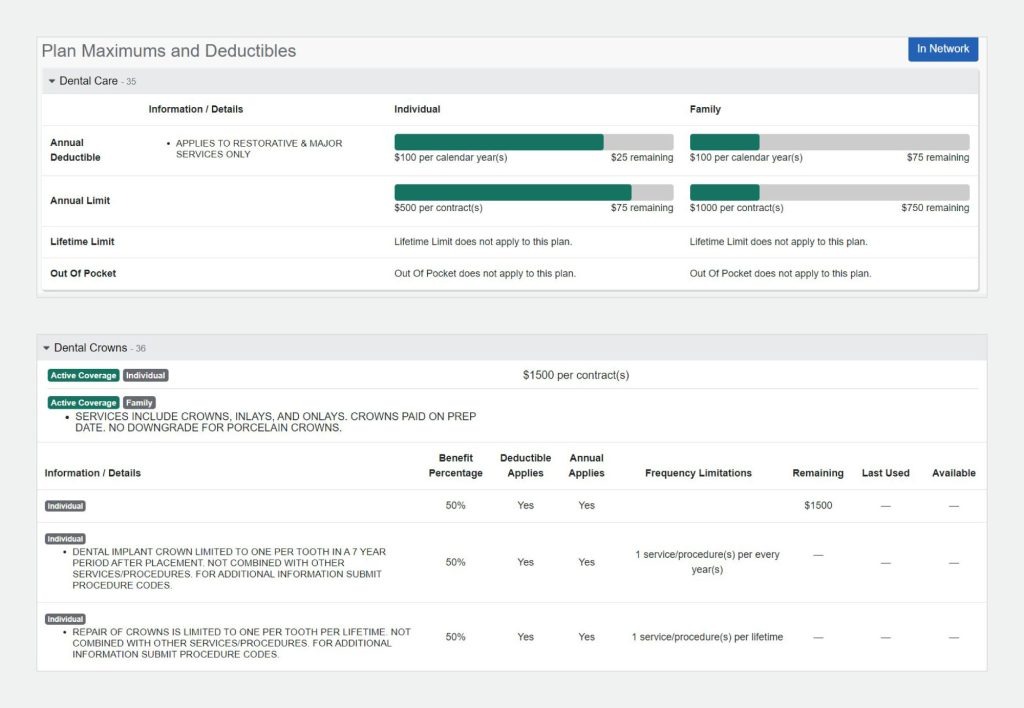Click Individual badge beside top Active Coverage

[x=145, y=376]
